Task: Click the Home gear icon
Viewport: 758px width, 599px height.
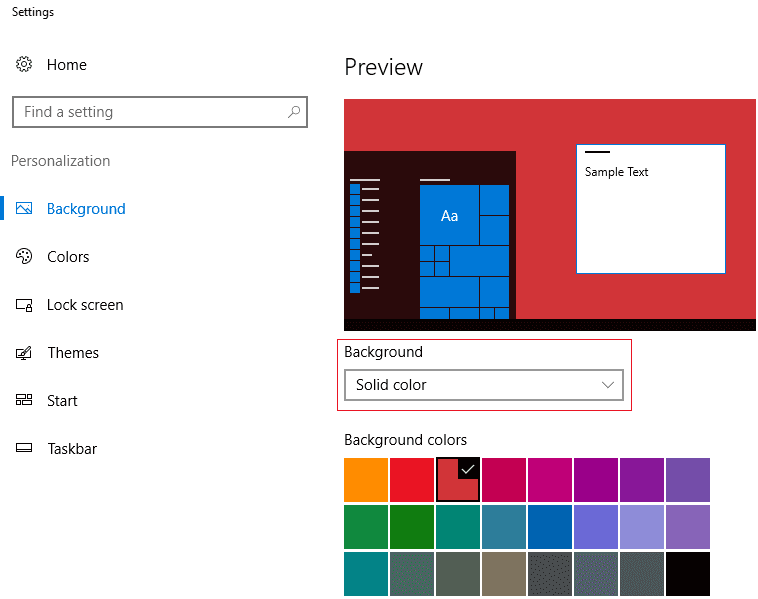Action: tap(24, 64)
